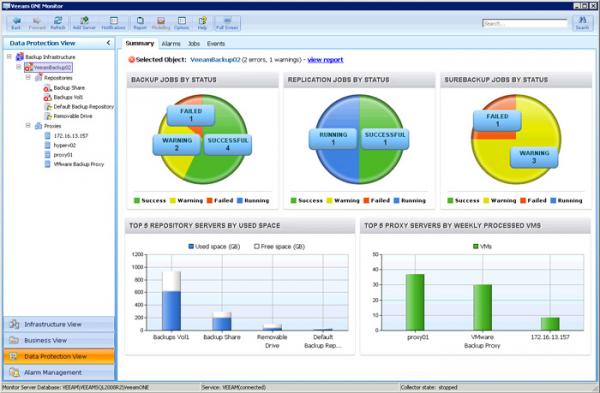Click the VMware Backup Proxy bar
600x393 pixels.
click(x=483, y=307)
